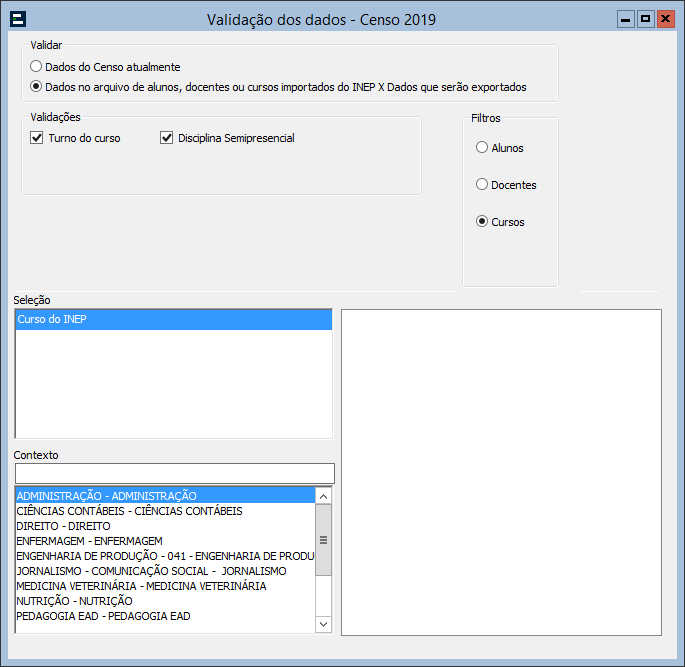Select 'MEDICINA VETERINÁRIA - MEDICINA VETERINÁRIA' row
The width and height of the screenshot is (685, 667).
[165, 586]
